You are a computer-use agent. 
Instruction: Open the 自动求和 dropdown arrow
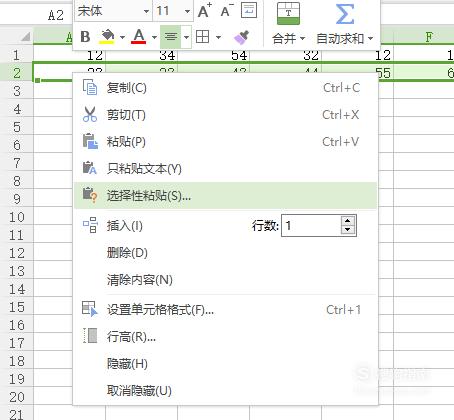(370, 39)
